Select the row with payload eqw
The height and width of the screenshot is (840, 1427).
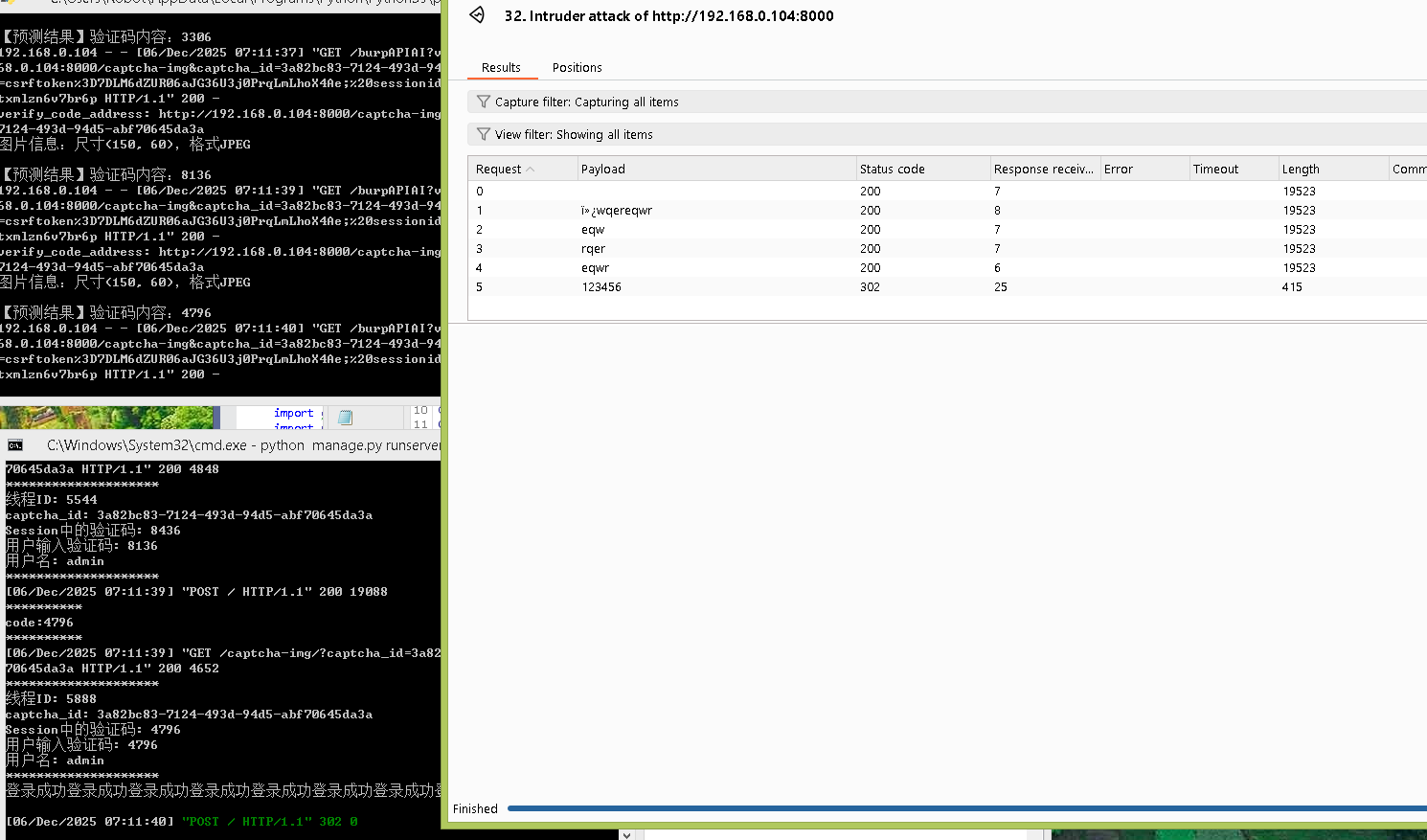pos(947,229)
